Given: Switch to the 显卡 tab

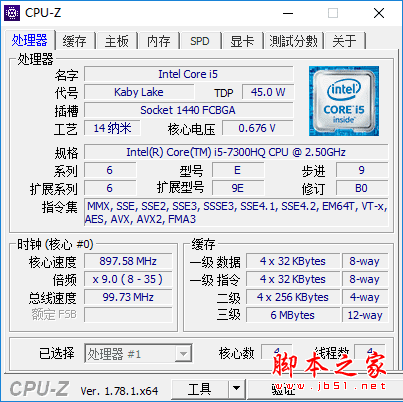Looking at the screenshot, I should [x=242, y=41].
